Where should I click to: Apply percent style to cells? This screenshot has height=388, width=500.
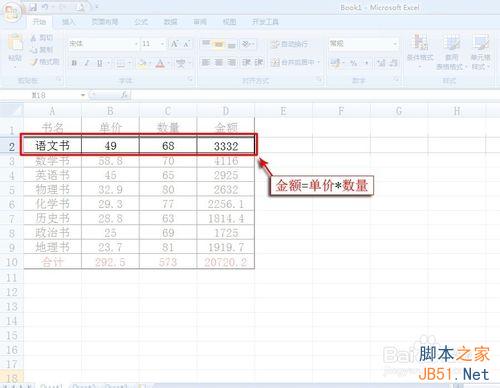coord(354,62)
